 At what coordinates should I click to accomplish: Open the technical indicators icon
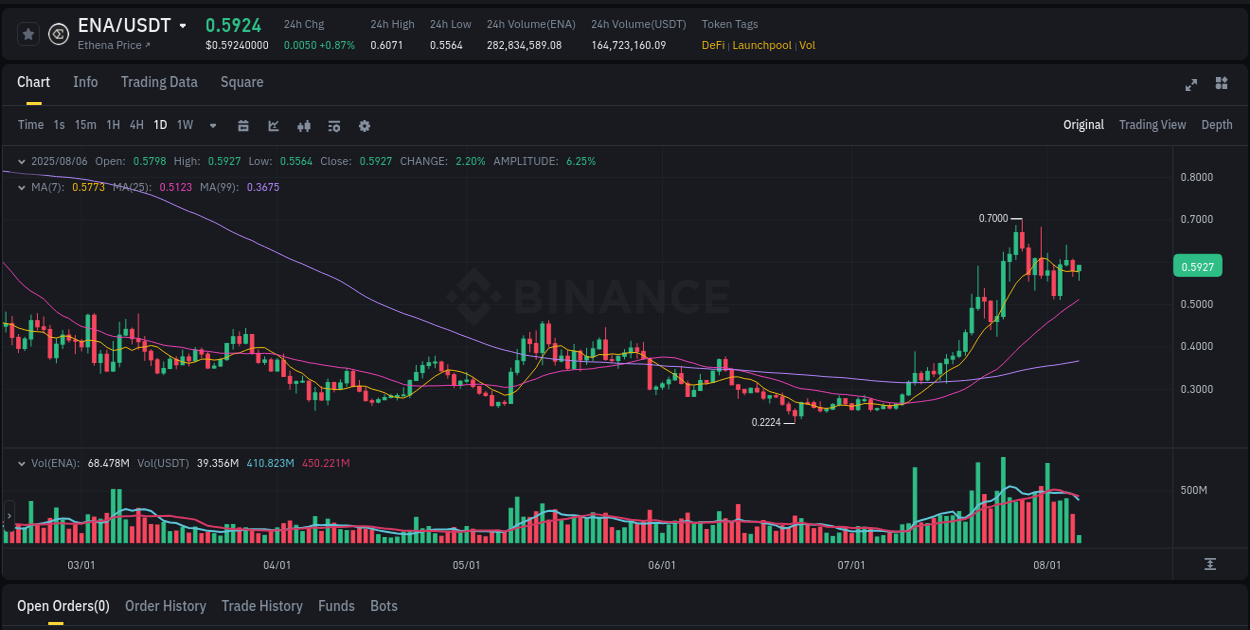333,125
